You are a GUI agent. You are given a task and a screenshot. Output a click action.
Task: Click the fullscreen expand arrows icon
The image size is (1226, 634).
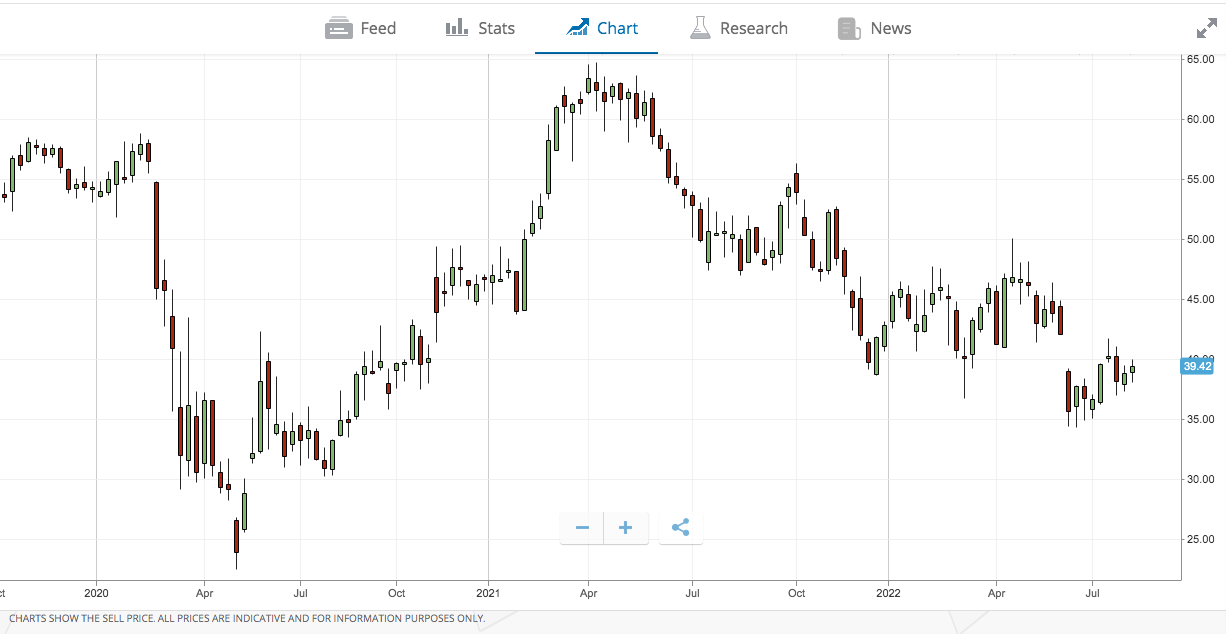point(1205,27)
